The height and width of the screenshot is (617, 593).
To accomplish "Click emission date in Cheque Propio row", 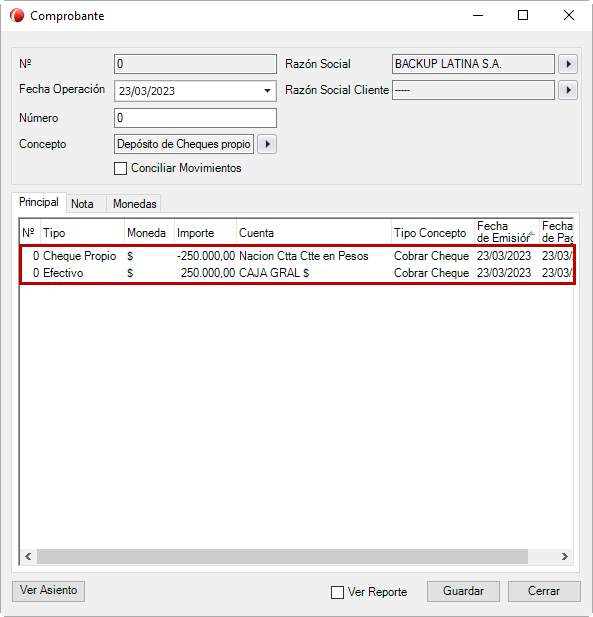I will click(504, 256).
